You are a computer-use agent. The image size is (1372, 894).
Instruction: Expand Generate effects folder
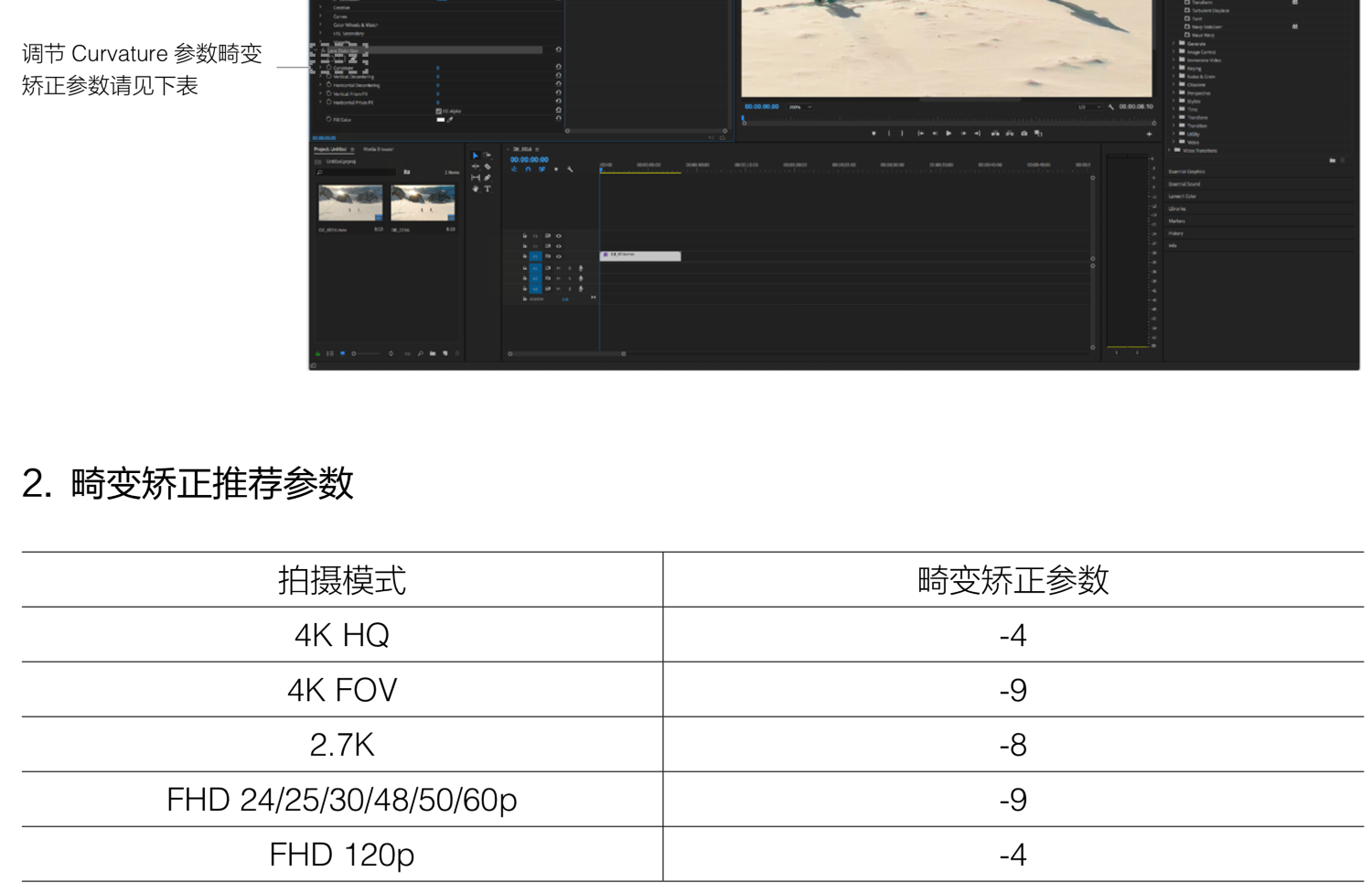click(x=1174, y=43)
